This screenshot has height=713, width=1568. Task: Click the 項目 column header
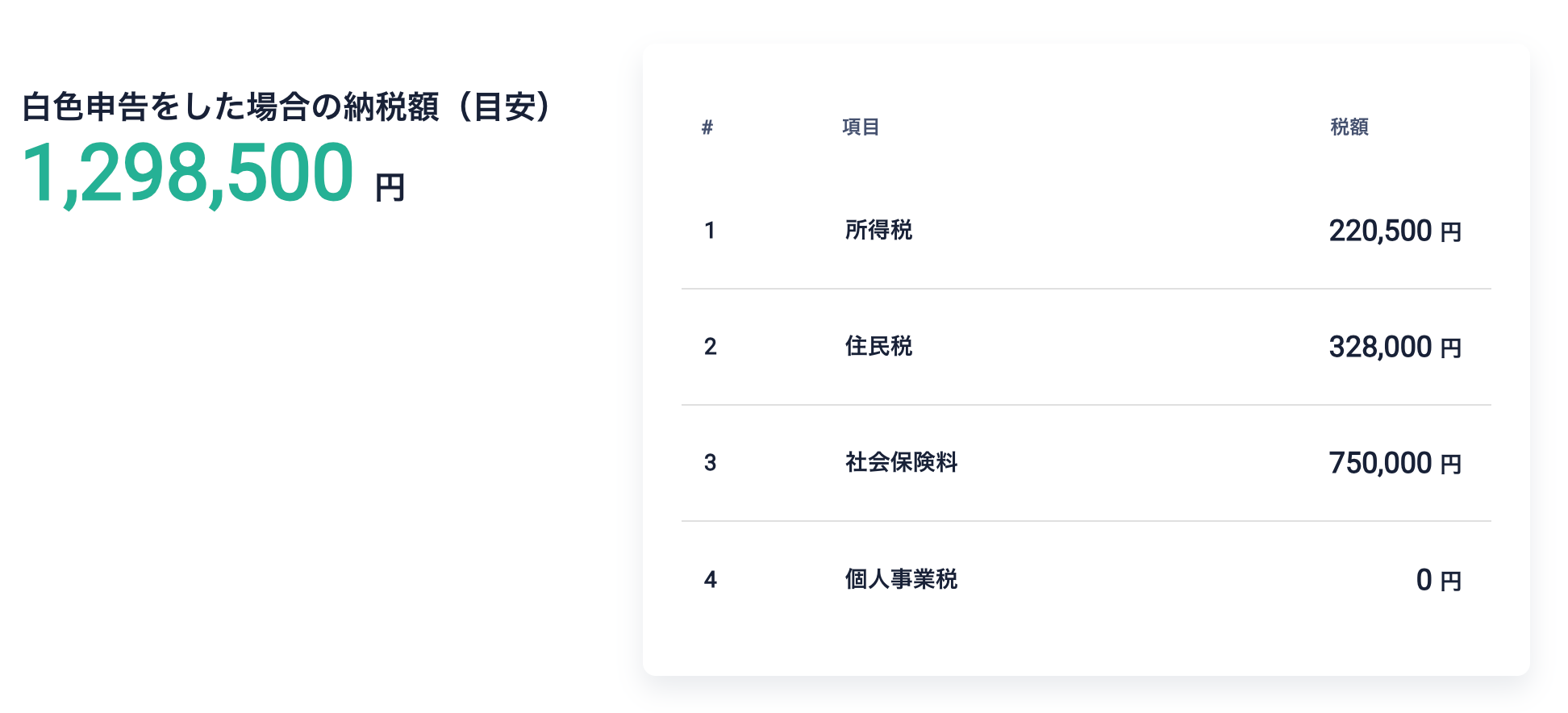pyautogui.click(x=861, y=127)
